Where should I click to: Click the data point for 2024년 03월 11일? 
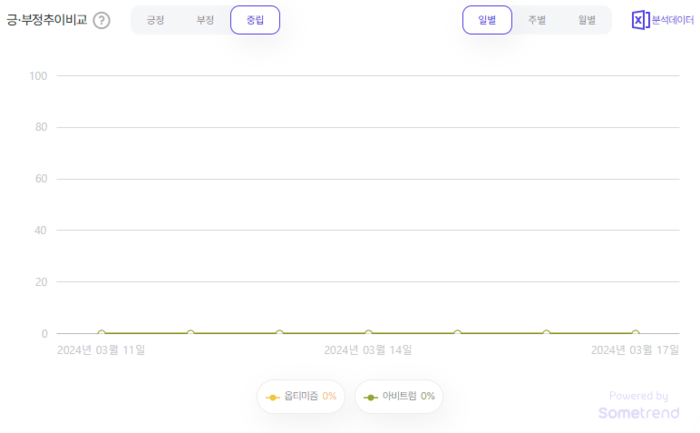(101, 334)
